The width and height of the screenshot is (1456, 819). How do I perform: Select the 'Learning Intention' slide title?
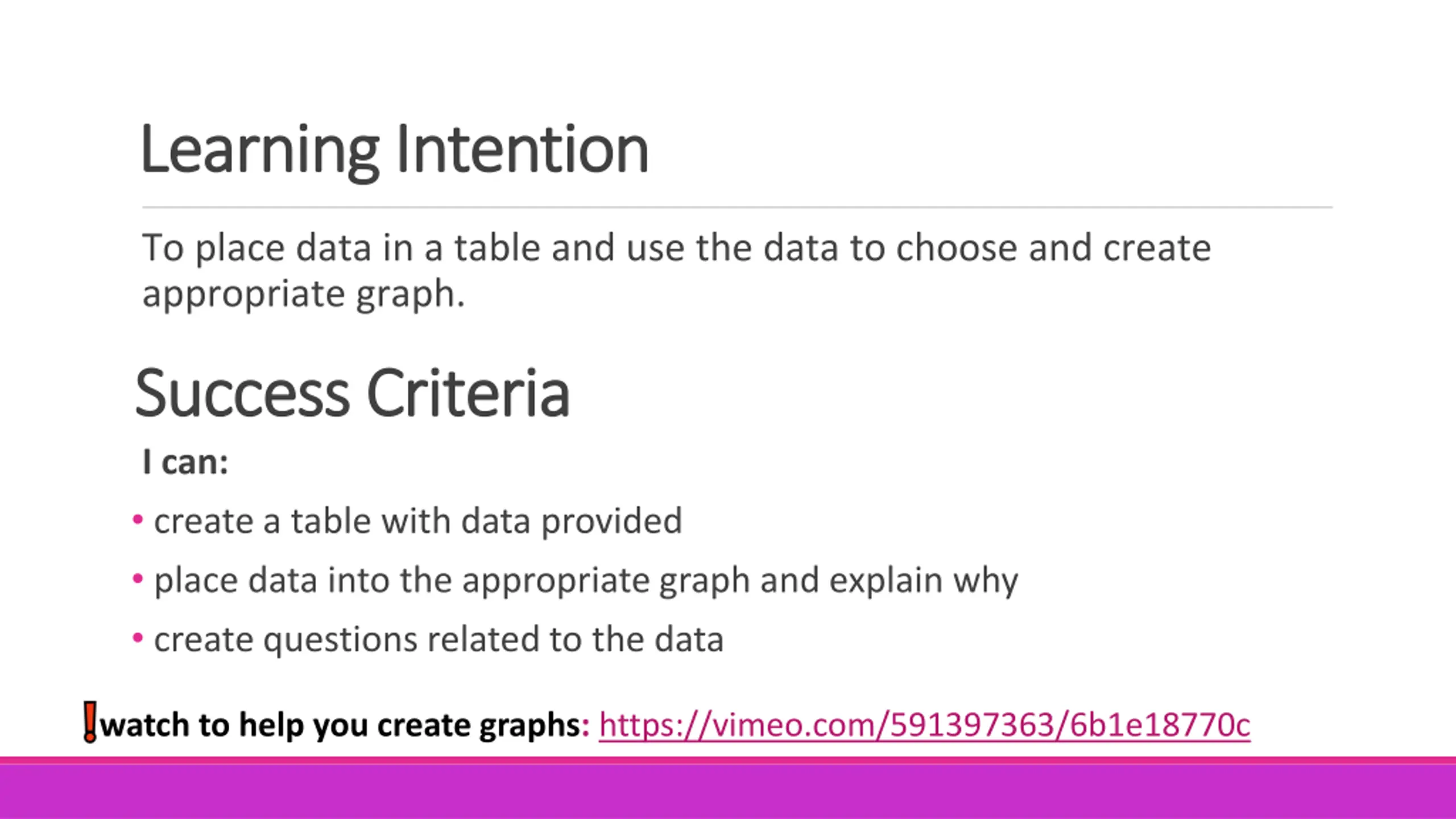(x=394, y=150)
